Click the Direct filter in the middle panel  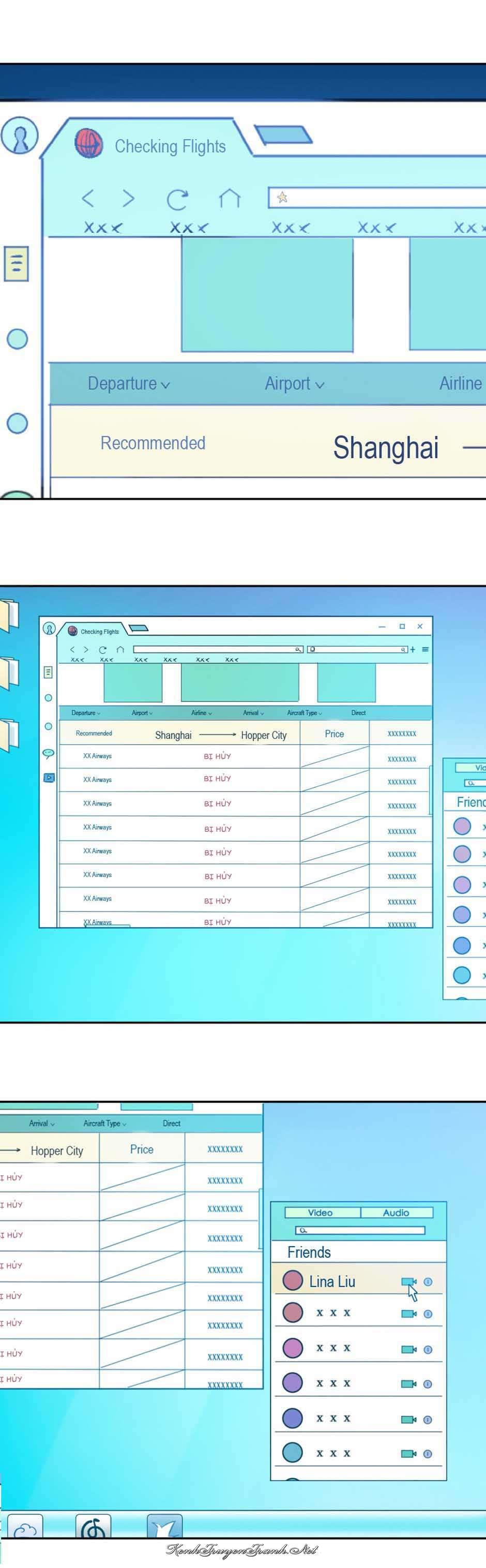[359, 713]
